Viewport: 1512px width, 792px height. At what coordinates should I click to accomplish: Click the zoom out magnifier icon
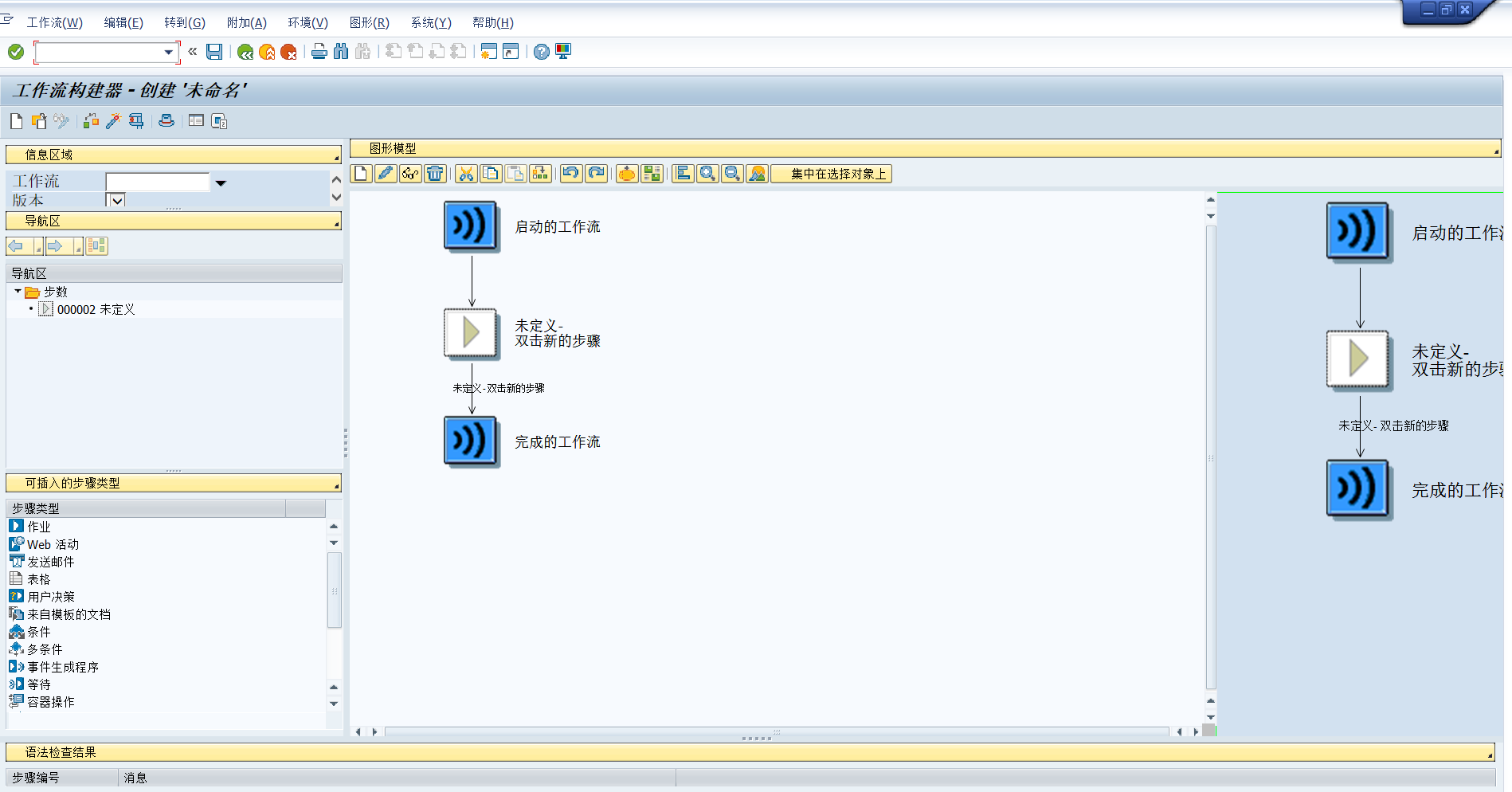[x=732, y=174]
